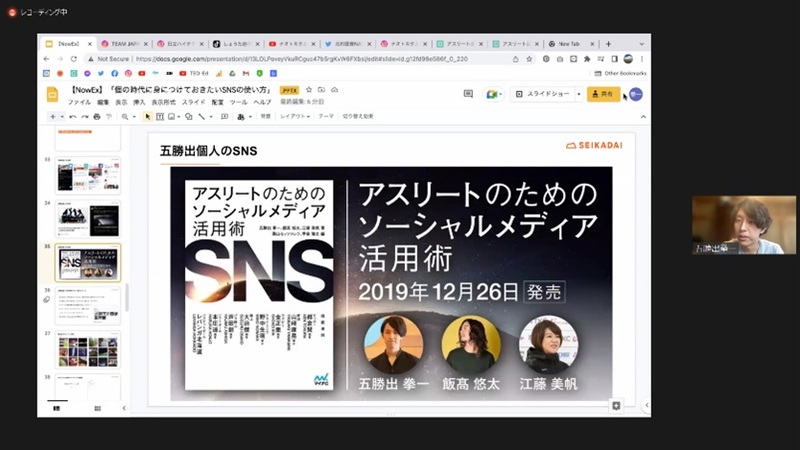Click the add comment icon in toolbar

224,117
